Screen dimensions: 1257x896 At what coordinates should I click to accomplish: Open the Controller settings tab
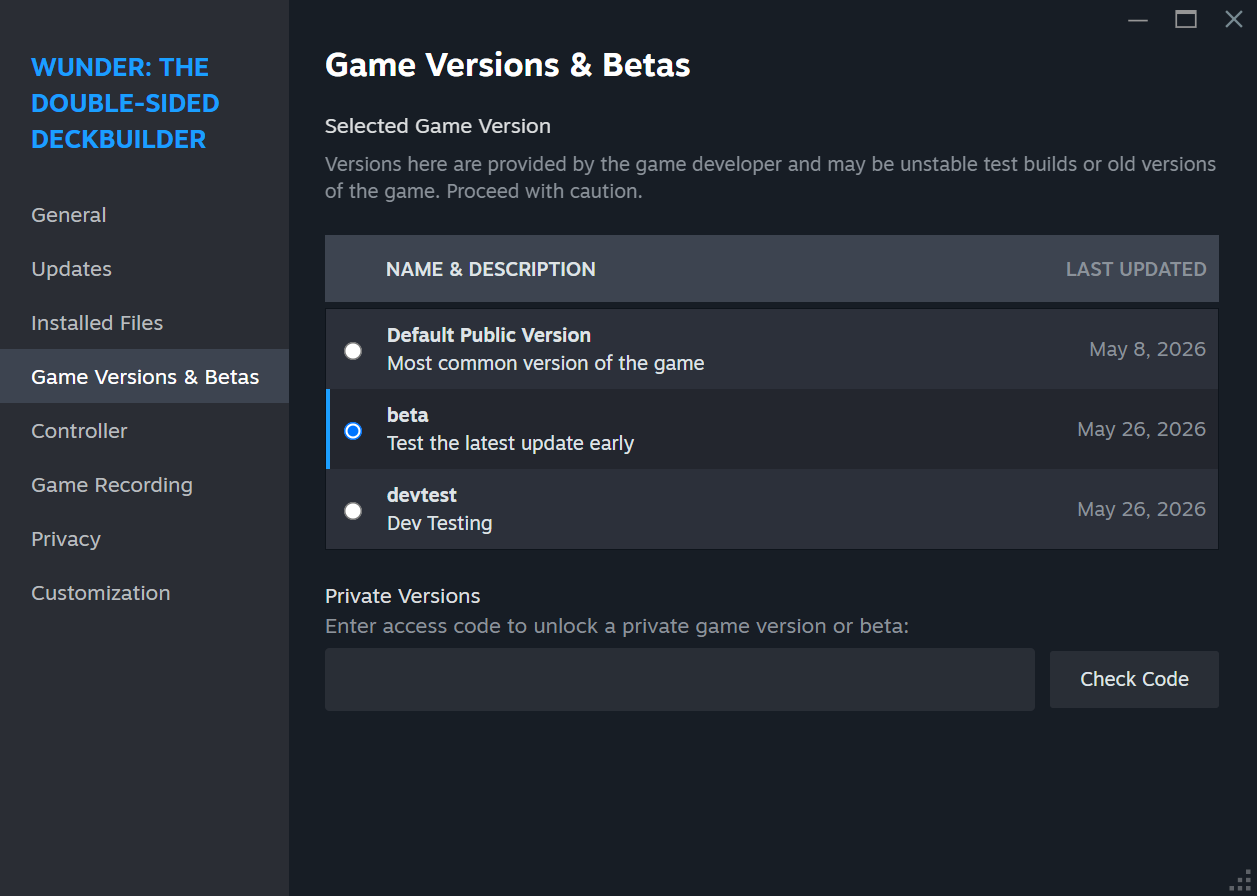pos(144,431)
